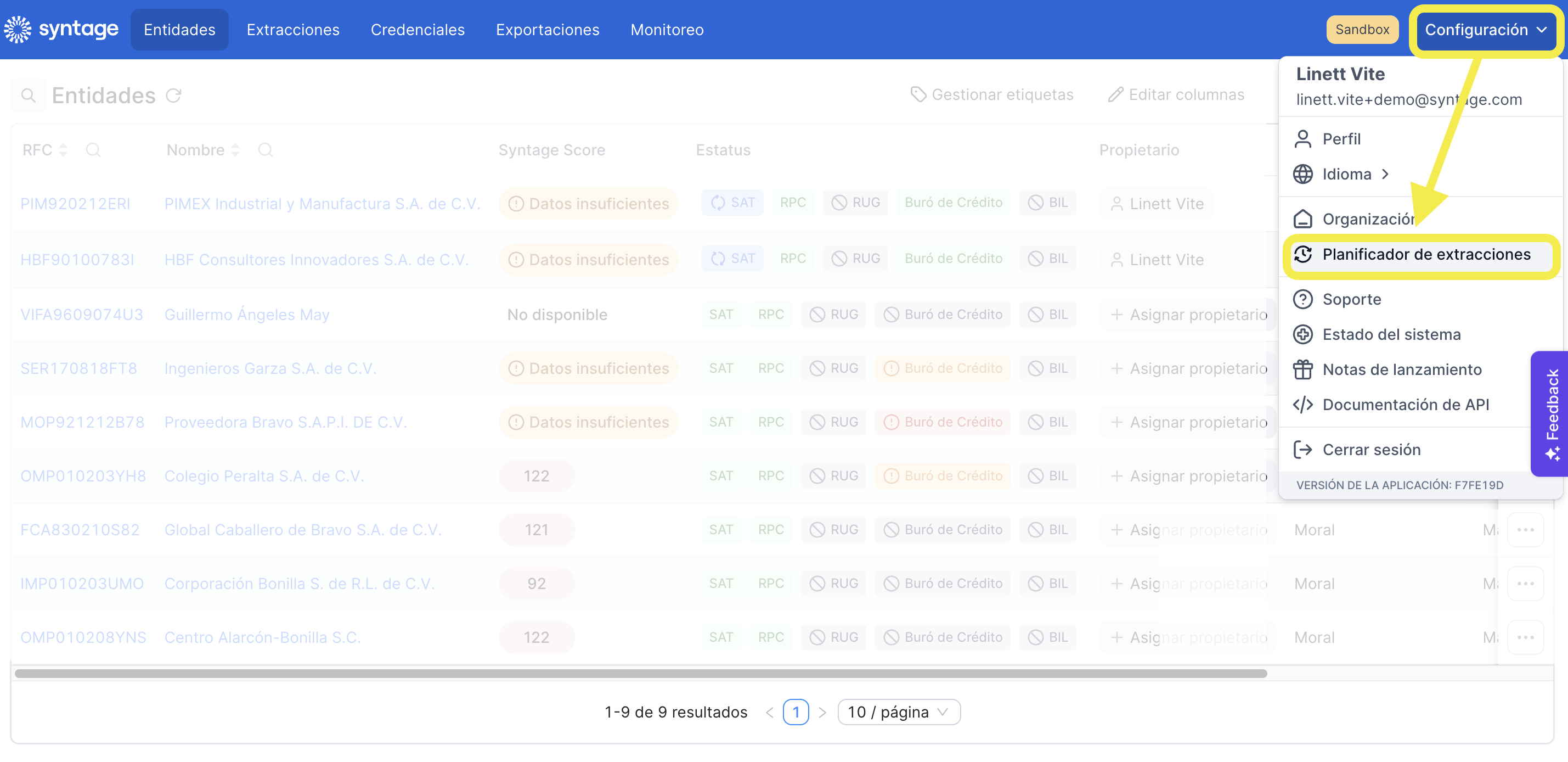Viewport: 1568px width, 762px height.
Task: Click the Estado del sistema icon
Action: click(x=1302, y=334)
